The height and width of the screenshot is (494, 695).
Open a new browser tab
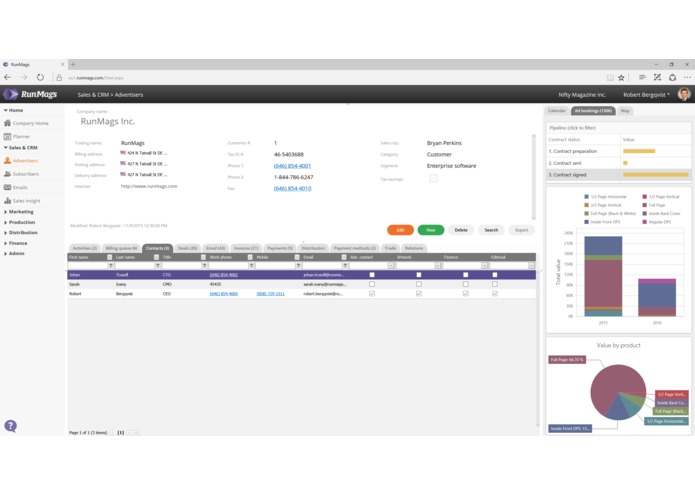tap(73, 64)
